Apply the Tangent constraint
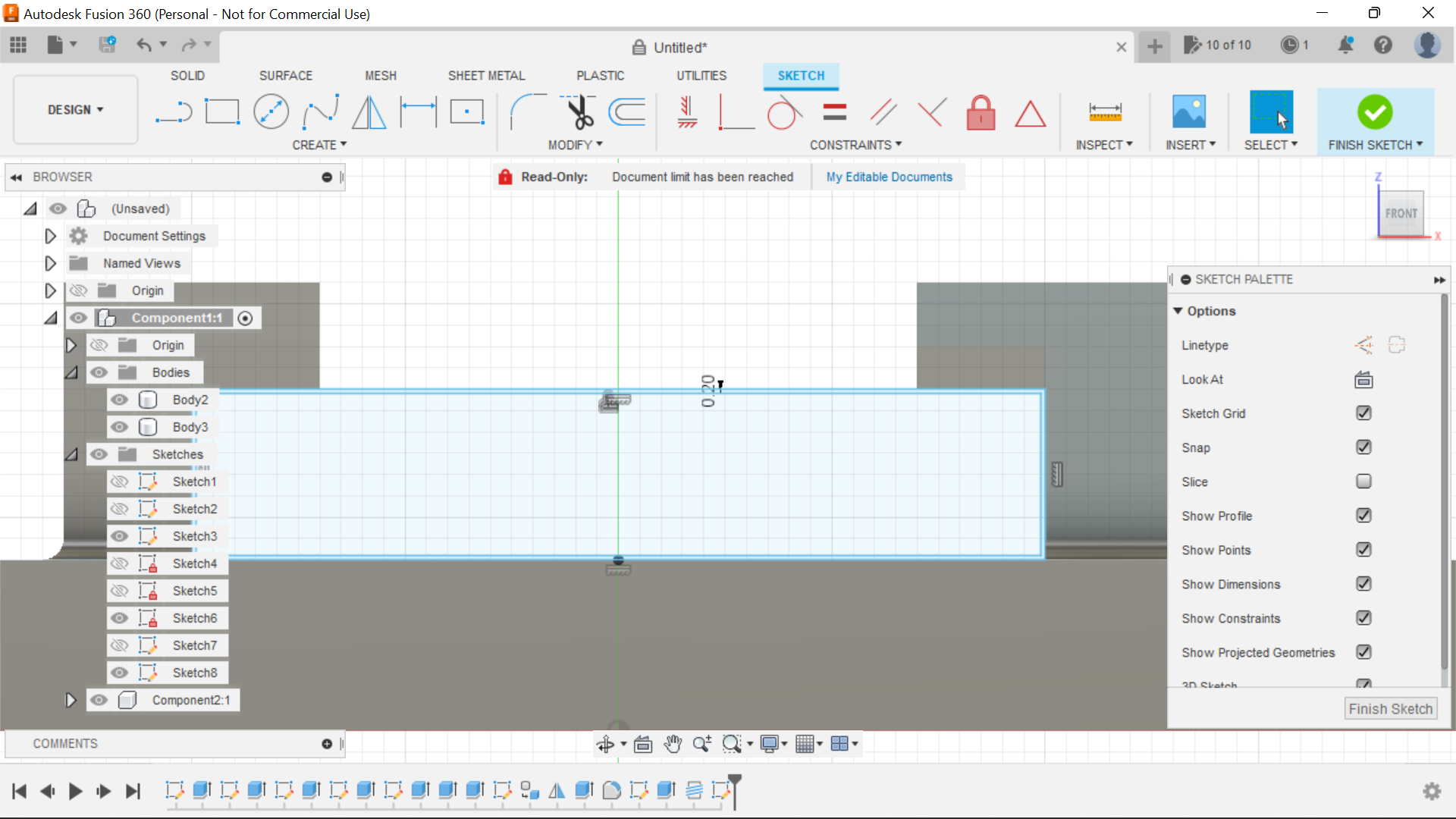 point(785,112)
